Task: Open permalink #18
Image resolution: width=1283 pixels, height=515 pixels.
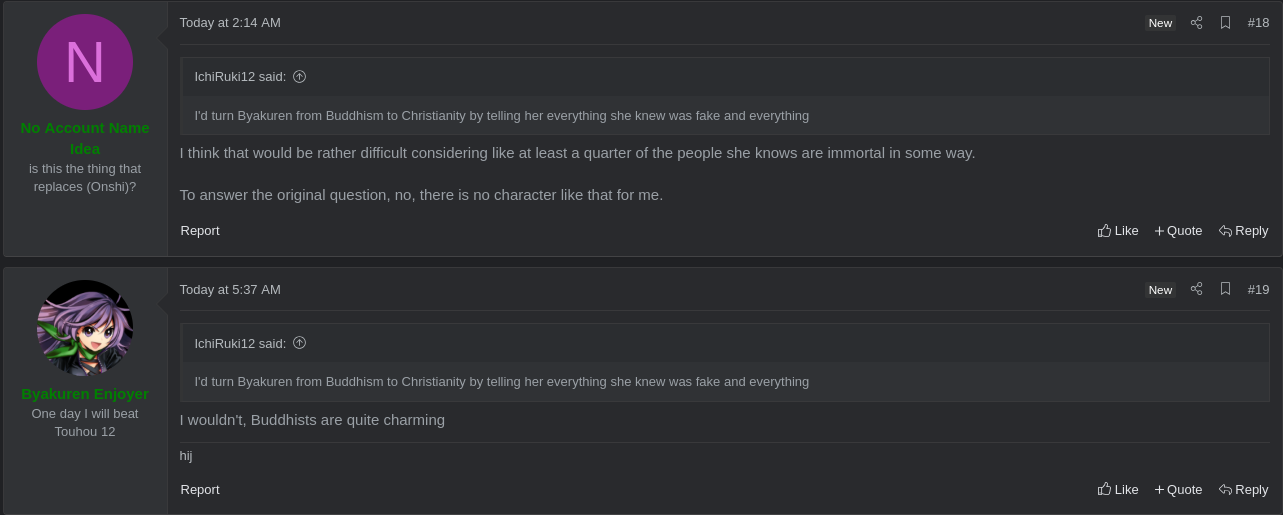Action: tap(1258, 22)
